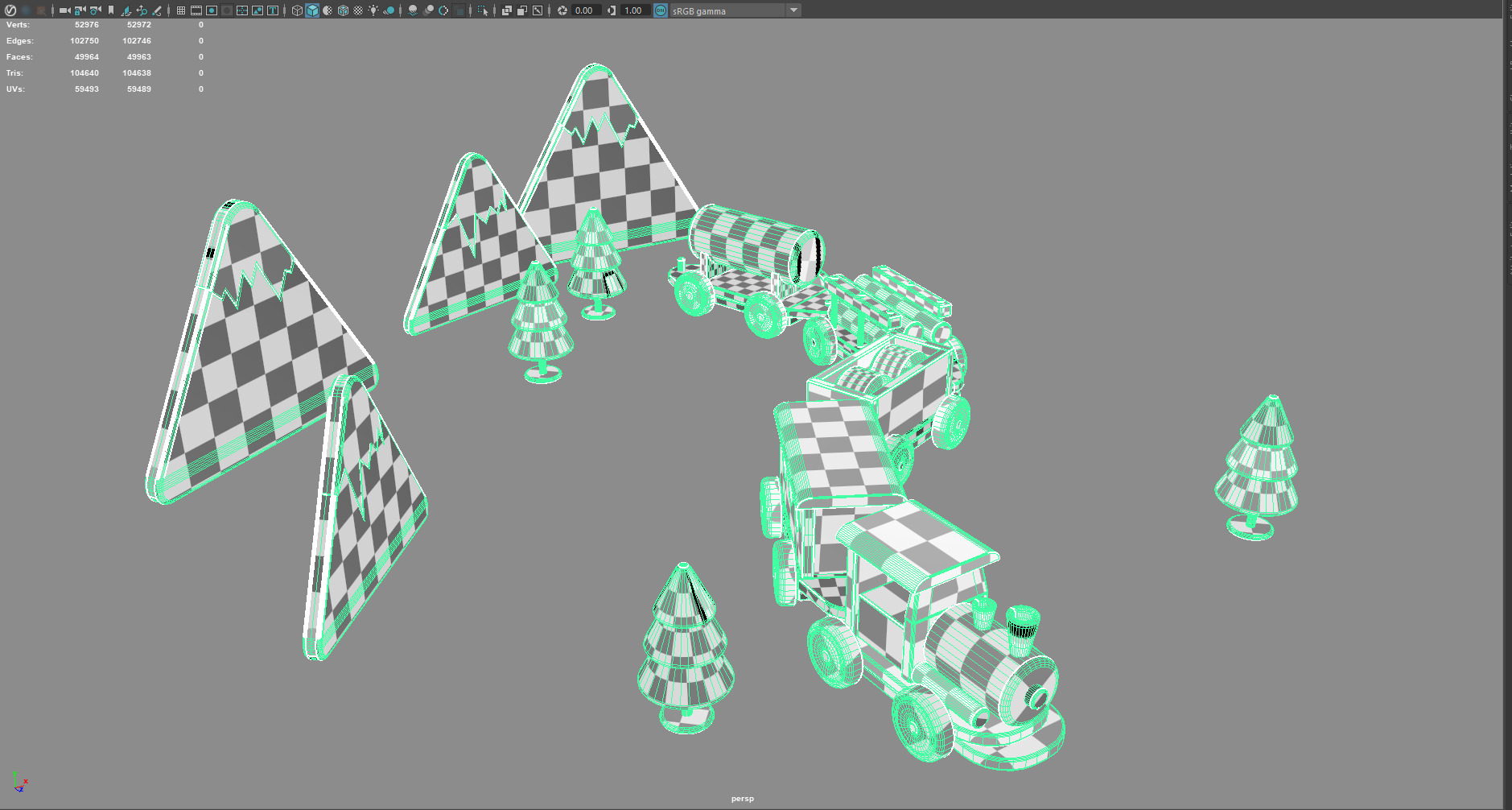1512x810 pixels.
Task: Click the 'Verts:' label in the HUD
Action: [18, 25]
